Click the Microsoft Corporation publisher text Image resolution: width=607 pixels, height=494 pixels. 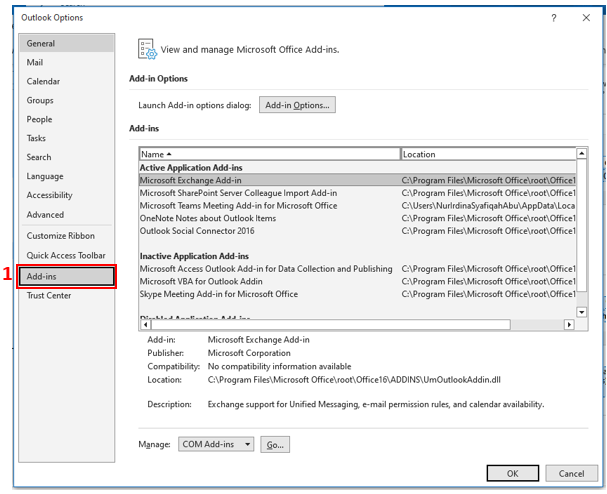pyautogui.click(x=249, y=353)
